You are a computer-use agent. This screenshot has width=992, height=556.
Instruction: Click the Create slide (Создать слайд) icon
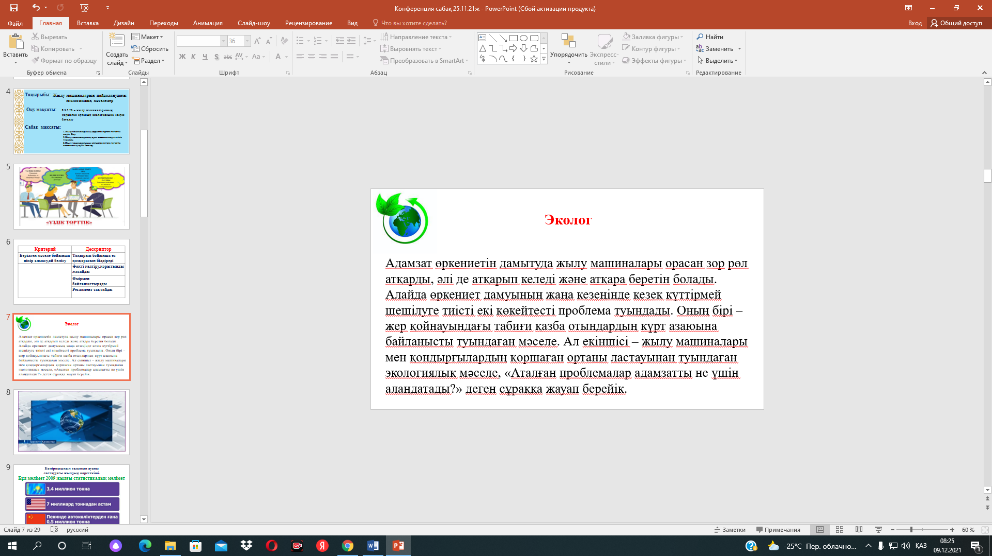(x=116, y=42)
